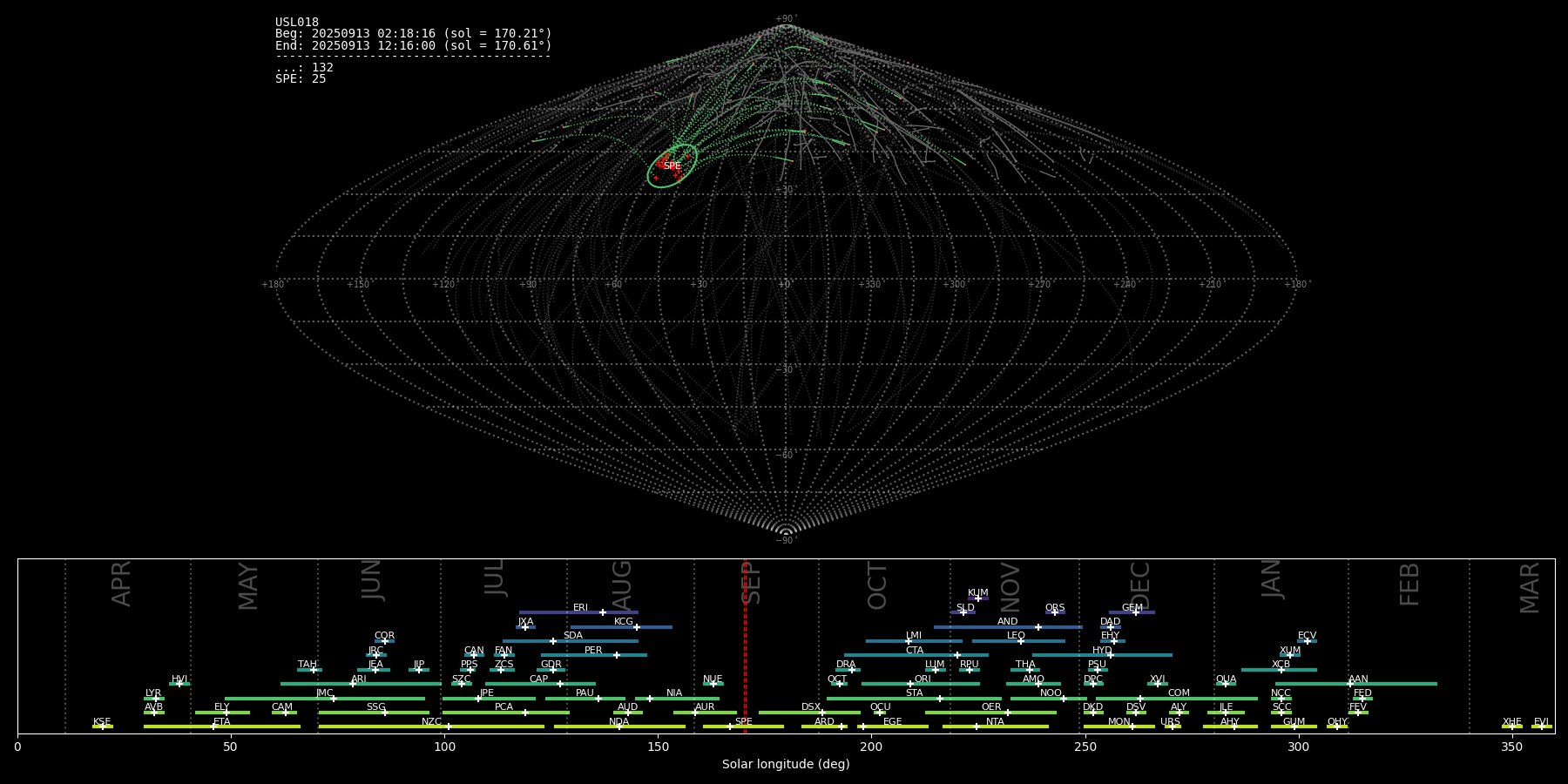The width and height of the screenshot is (1568, 784).
Task: Select the NDA shower label
Action: click(x=619, y=722)
